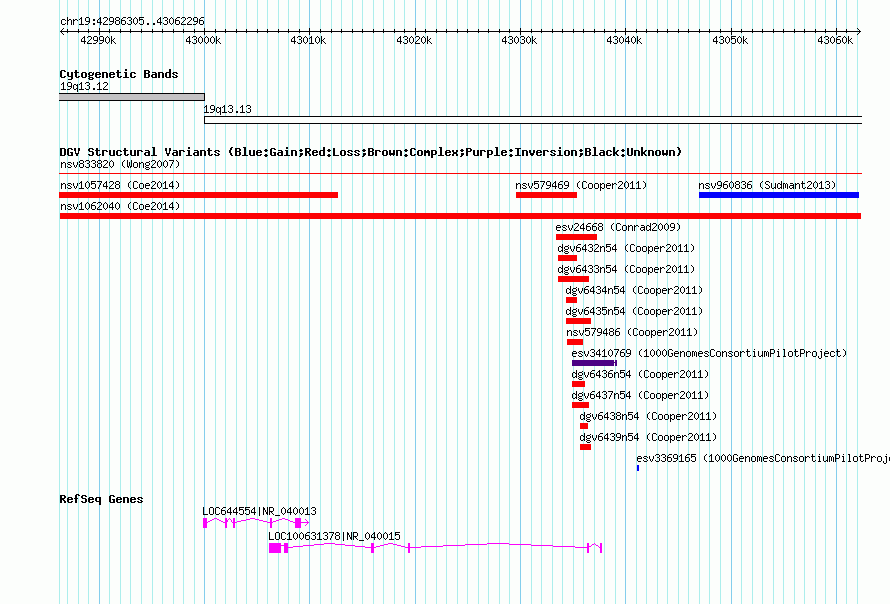Select the red bar under nsv579486
This screenshot has height=604, width=890.
575,342
